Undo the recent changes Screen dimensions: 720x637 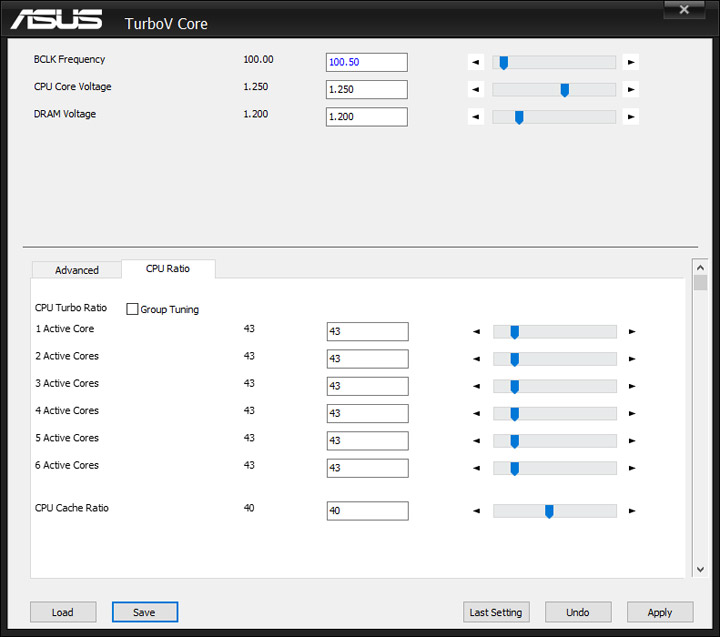point(578,612)
